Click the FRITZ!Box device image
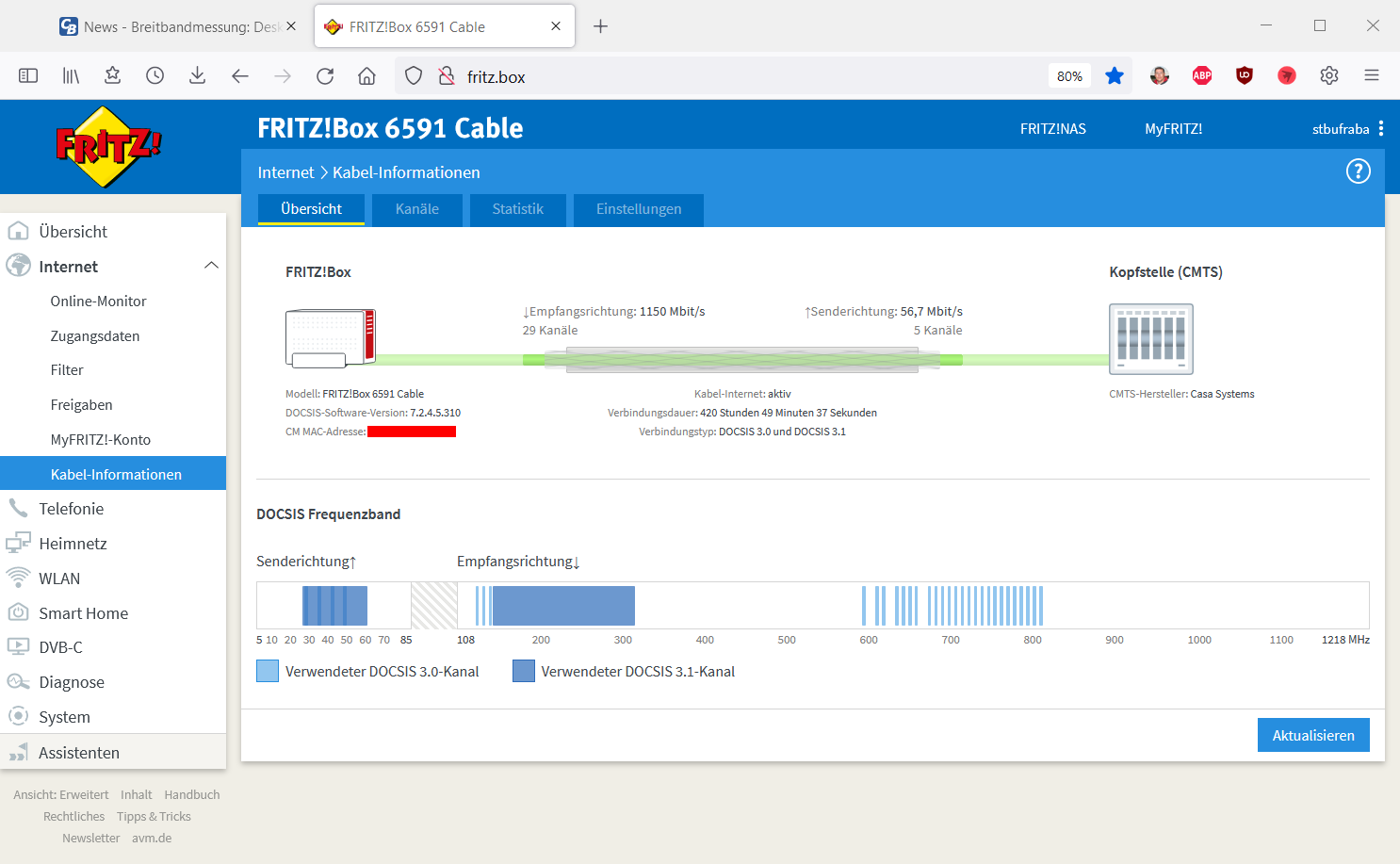 coord(331,338)
